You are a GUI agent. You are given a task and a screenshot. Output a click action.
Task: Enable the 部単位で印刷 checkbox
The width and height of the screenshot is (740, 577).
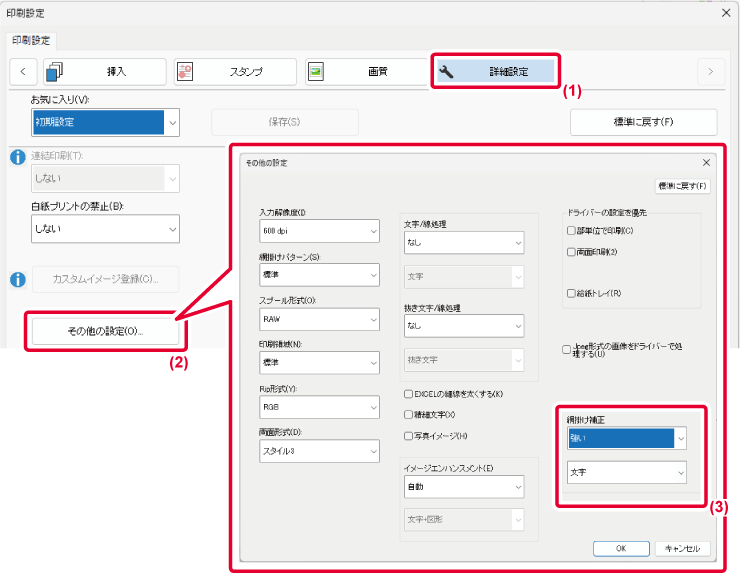pyautogui.click(x=571, y=231)
